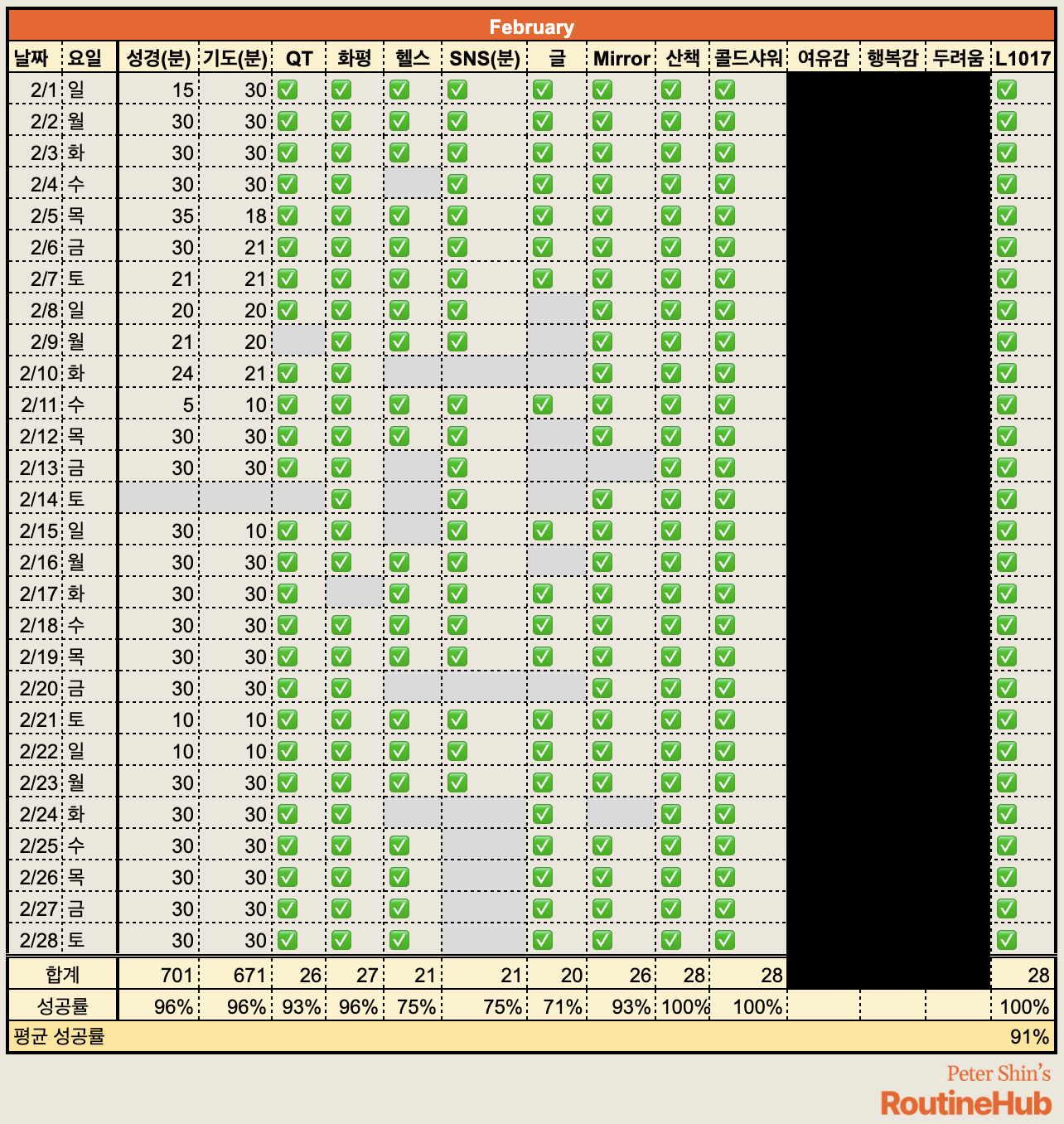Toggle the SNS(분) checkbox in the 2/13 row
This screenshot has width=1064, height=1124.
click(457, 468)
